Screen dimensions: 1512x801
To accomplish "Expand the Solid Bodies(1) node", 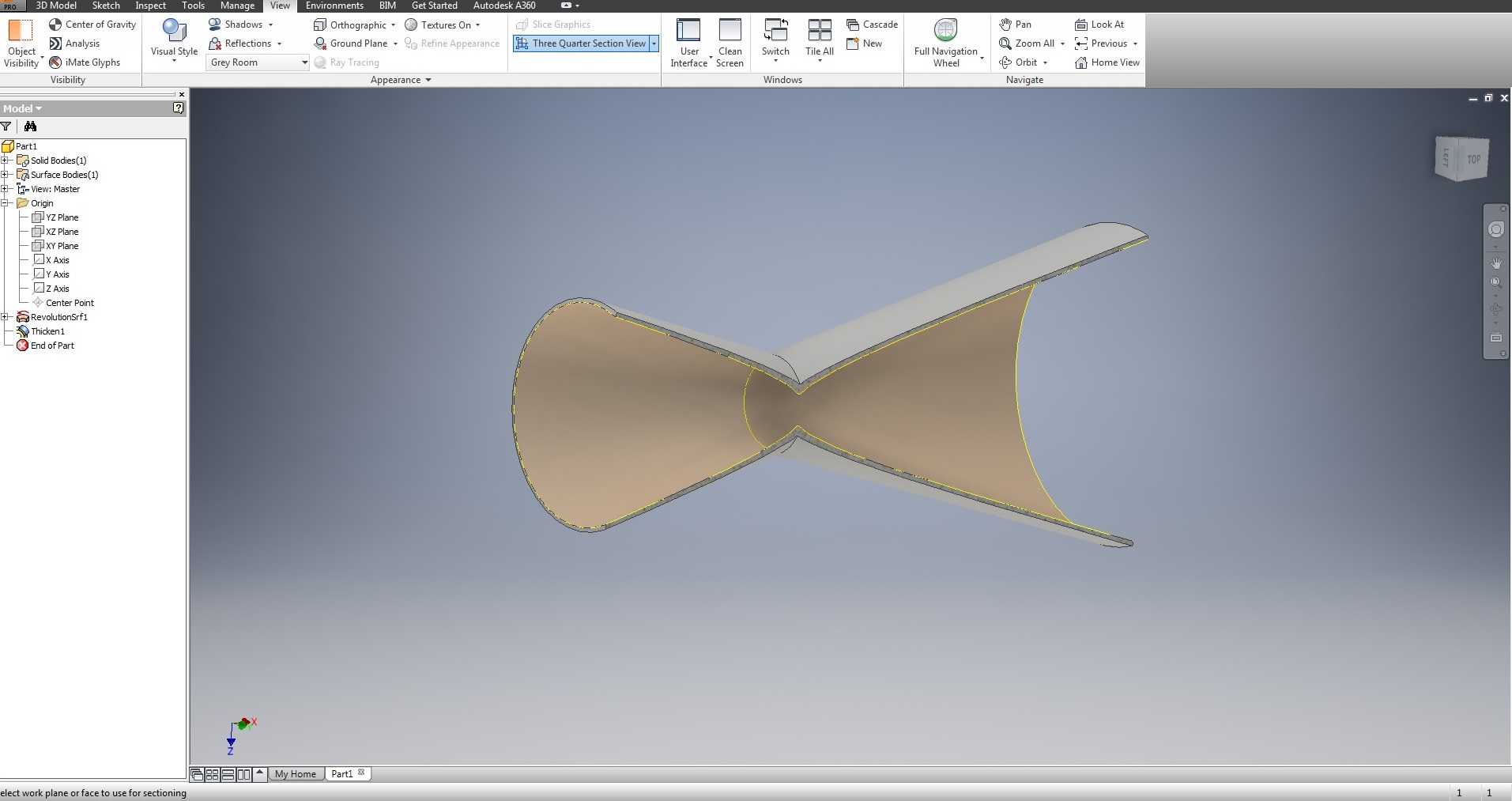I will click(5, 161).
